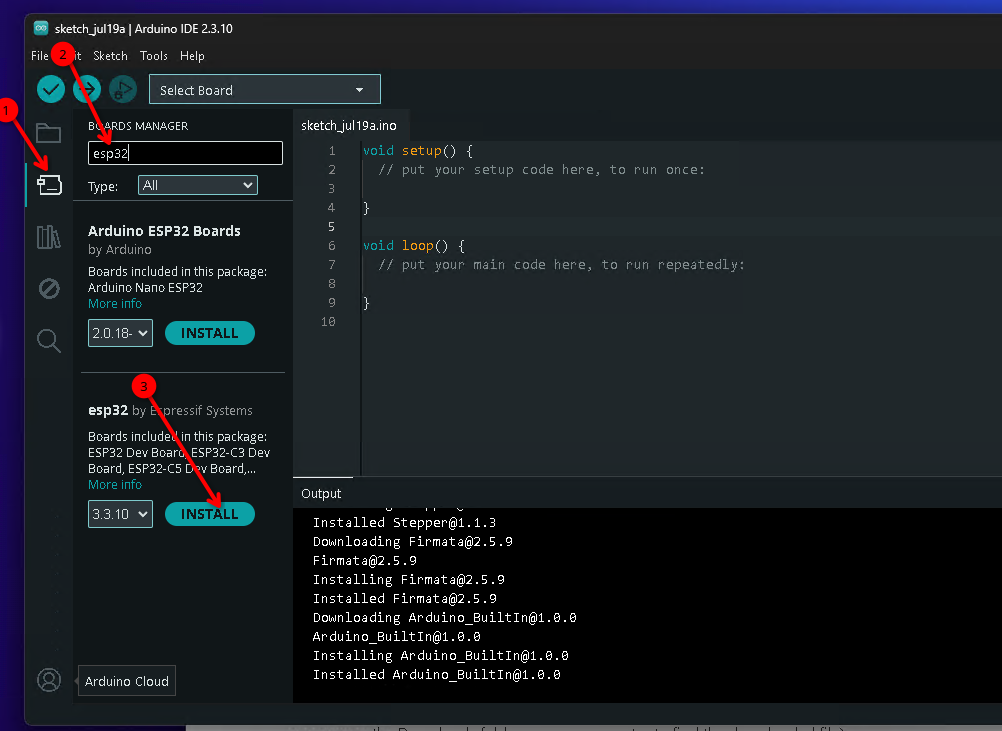This screenshot has width=1002, height=731.
Task: Open the Type filter dropdown set to All
Action: (197, 185)
